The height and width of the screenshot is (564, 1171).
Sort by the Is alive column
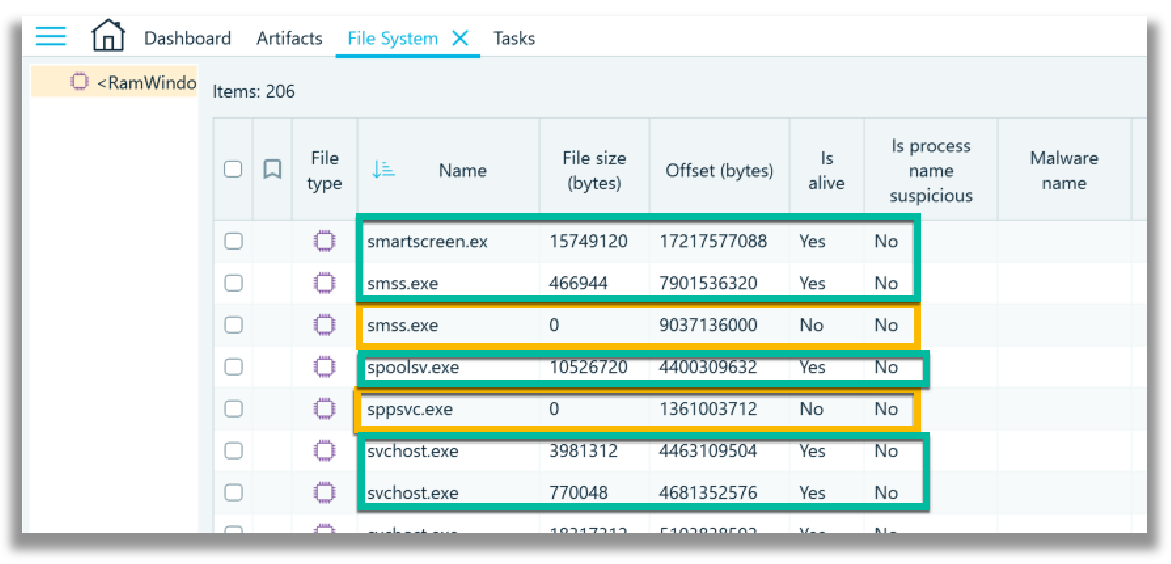pyautogui.click(x=826, y=170)
